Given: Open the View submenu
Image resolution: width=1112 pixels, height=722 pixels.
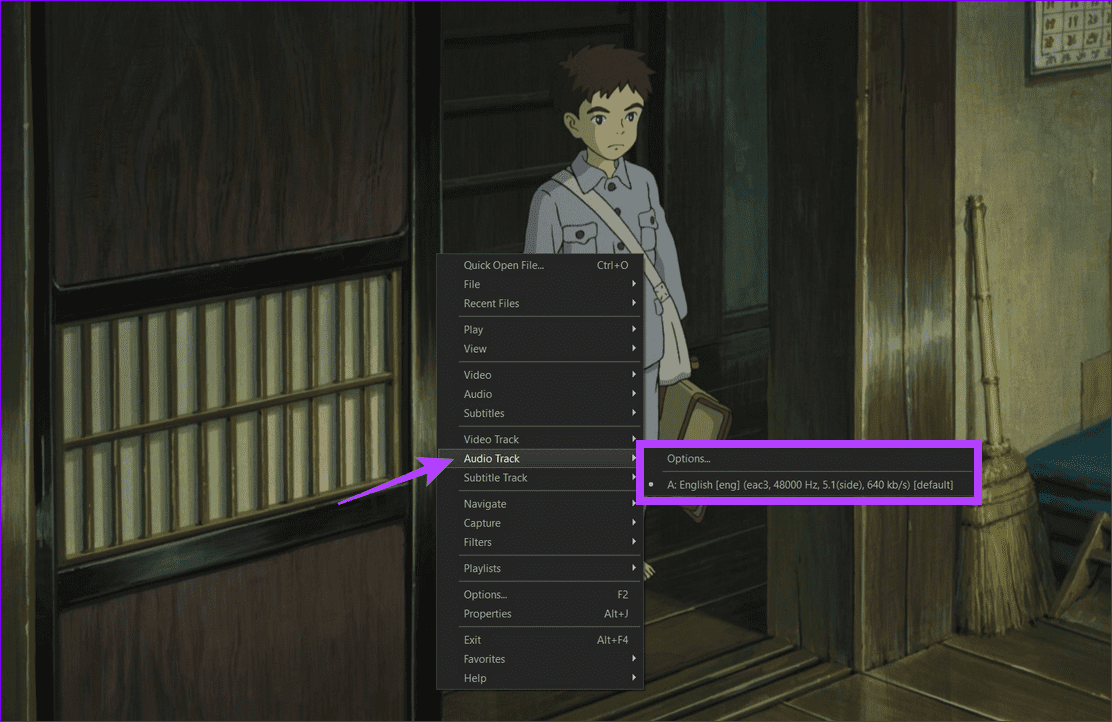Looking at the screenshot, I should (x=540, y=349).
